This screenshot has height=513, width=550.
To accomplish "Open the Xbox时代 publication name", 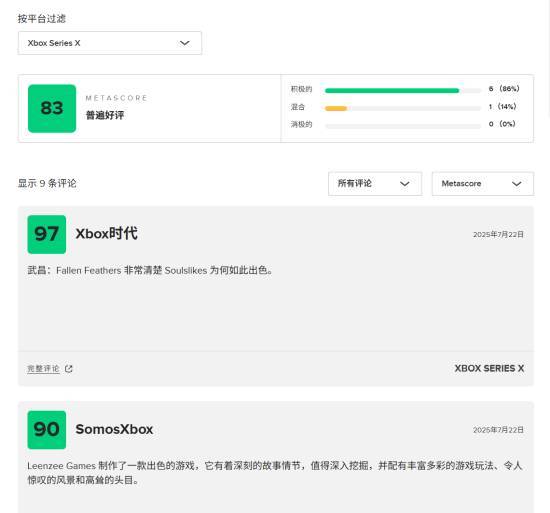I will pos(106,234).
